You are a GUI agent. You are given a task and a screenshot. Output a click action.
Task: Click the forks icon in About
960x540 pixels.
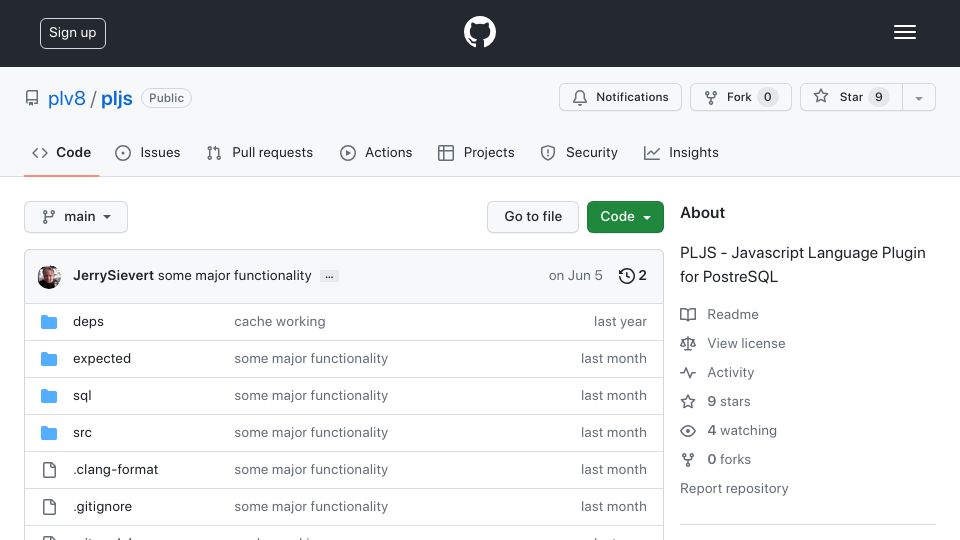(x=688, y=460)
